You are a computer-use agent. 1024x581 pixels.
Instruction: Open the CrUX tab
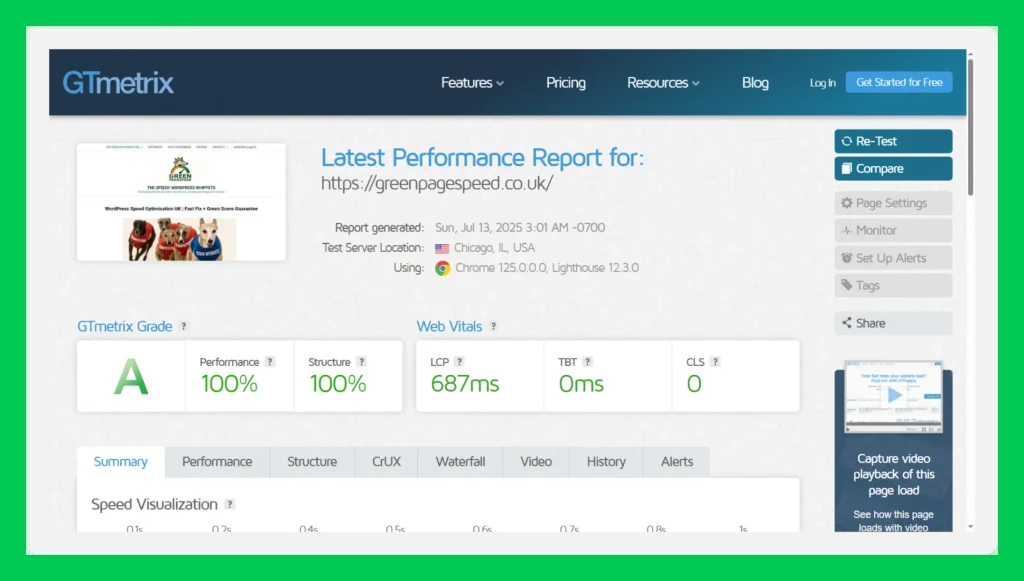[386, 462]
